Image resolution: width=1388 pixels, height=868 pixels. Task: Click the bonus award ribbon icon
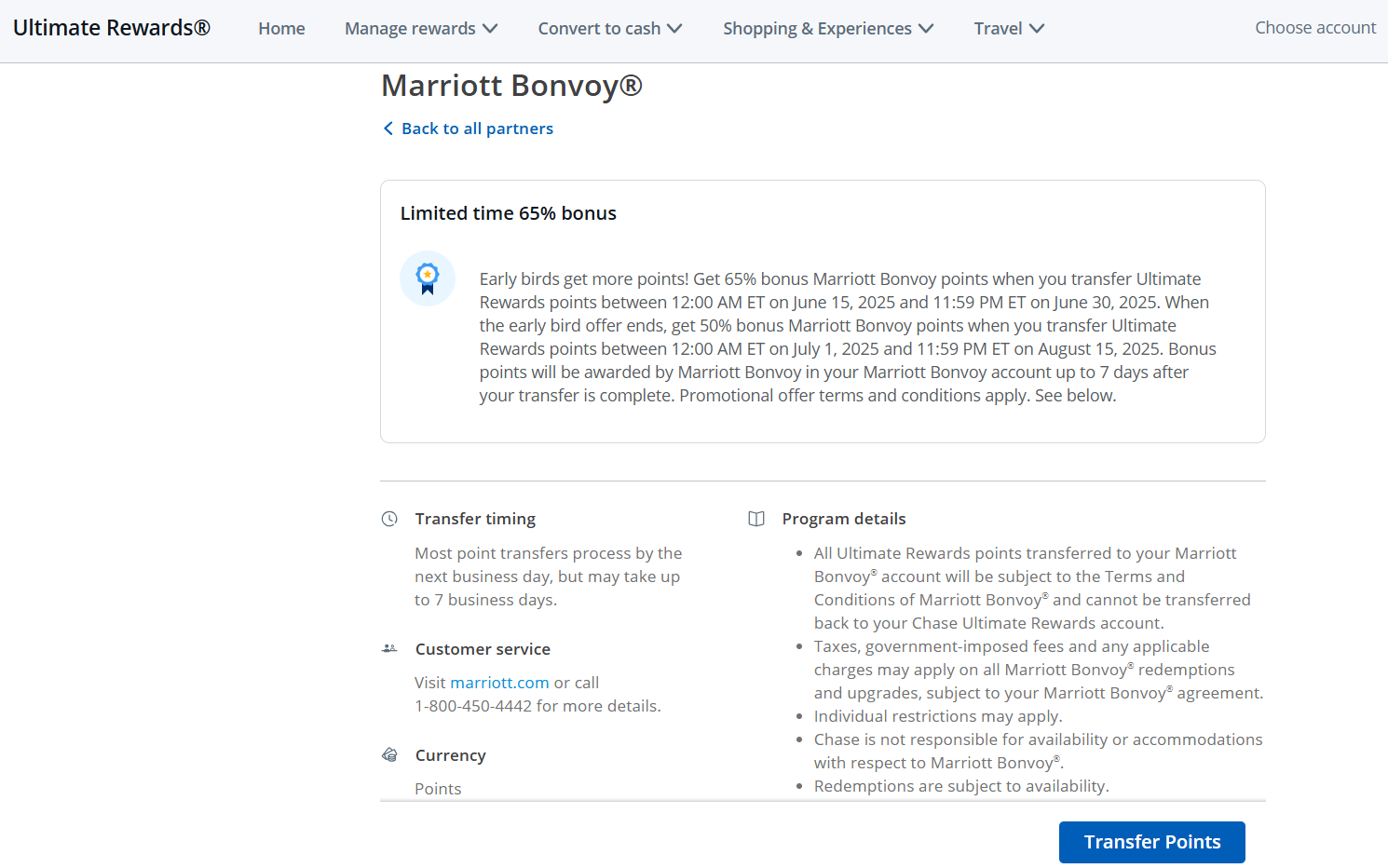[428, 278]
